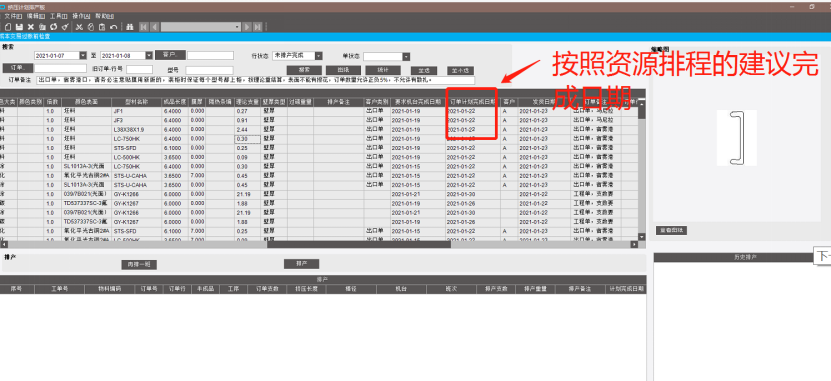Viewport: 831px width, 381px height.
Task: Click the New document toolbar icon
Action: pyautogui.click(x=8, y=27)
